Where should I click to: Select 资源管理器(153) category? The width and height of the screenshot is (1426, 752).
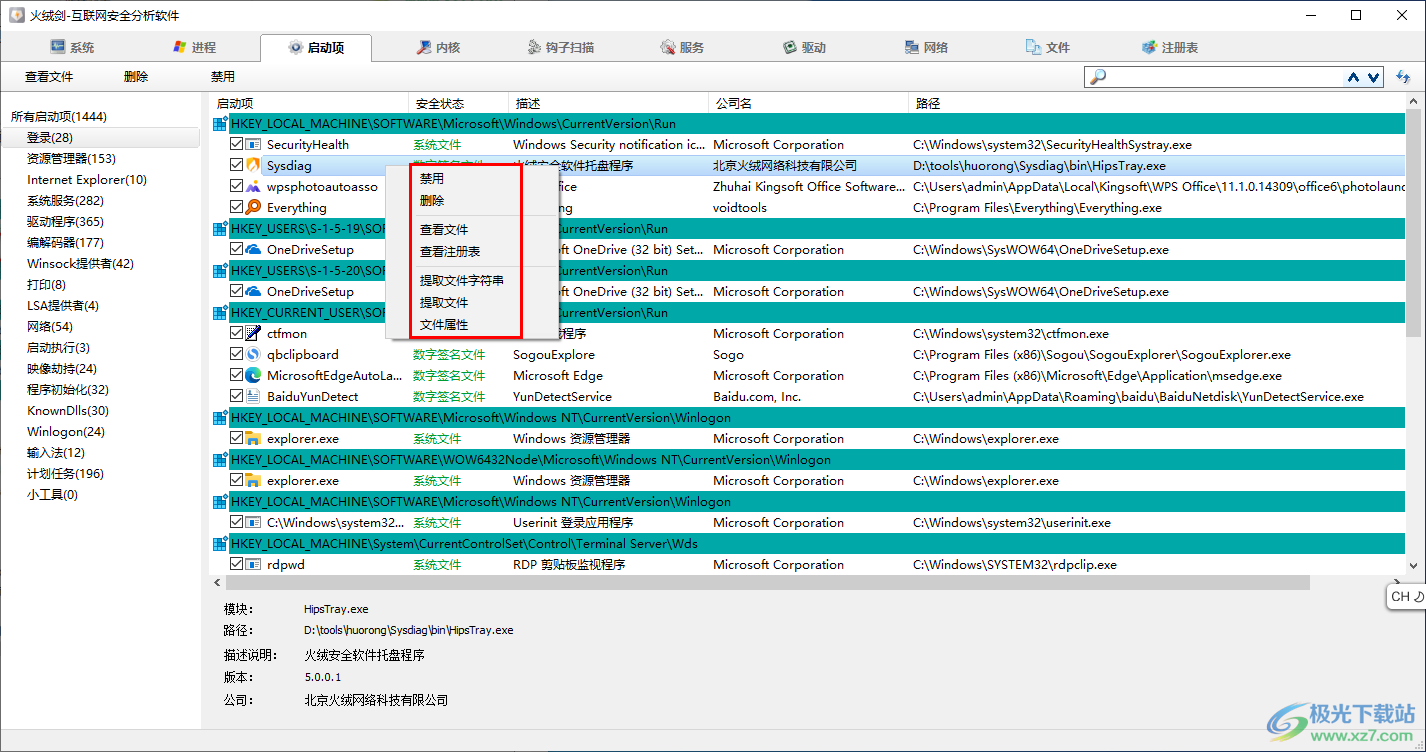click(71, 158)
